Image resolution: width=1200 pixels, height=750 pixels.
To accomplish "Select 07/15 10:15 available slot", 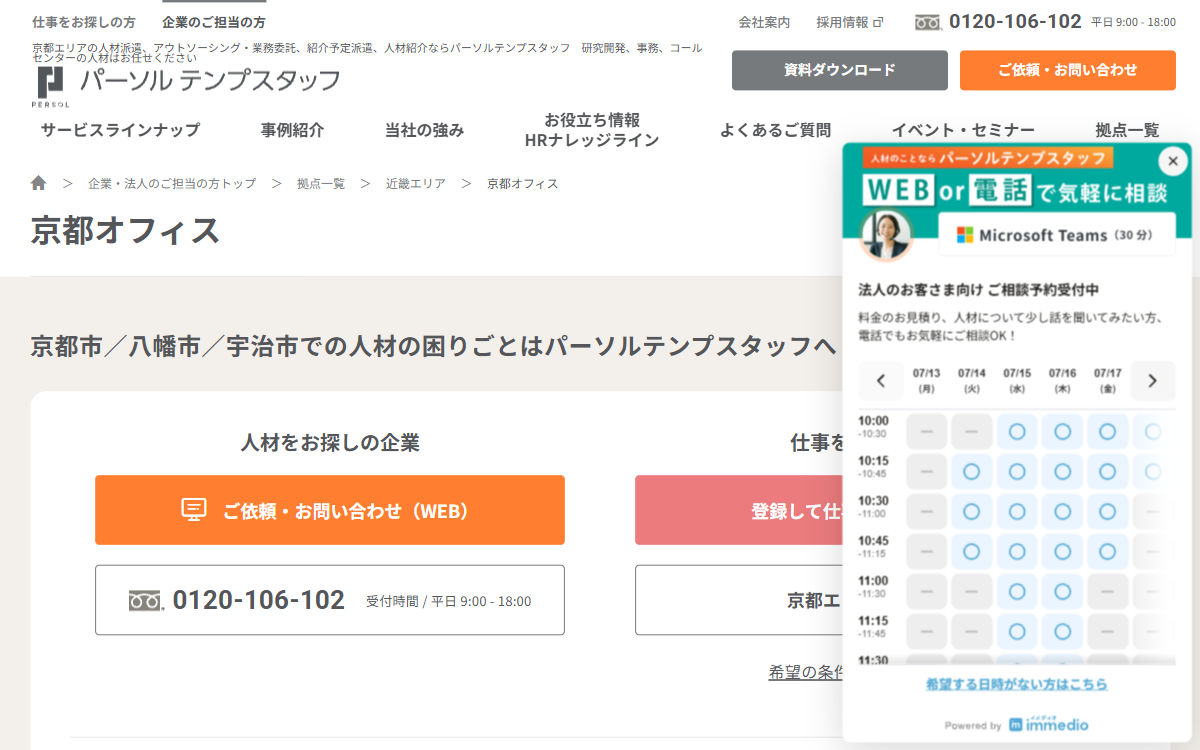I will tap(1017, 472).
